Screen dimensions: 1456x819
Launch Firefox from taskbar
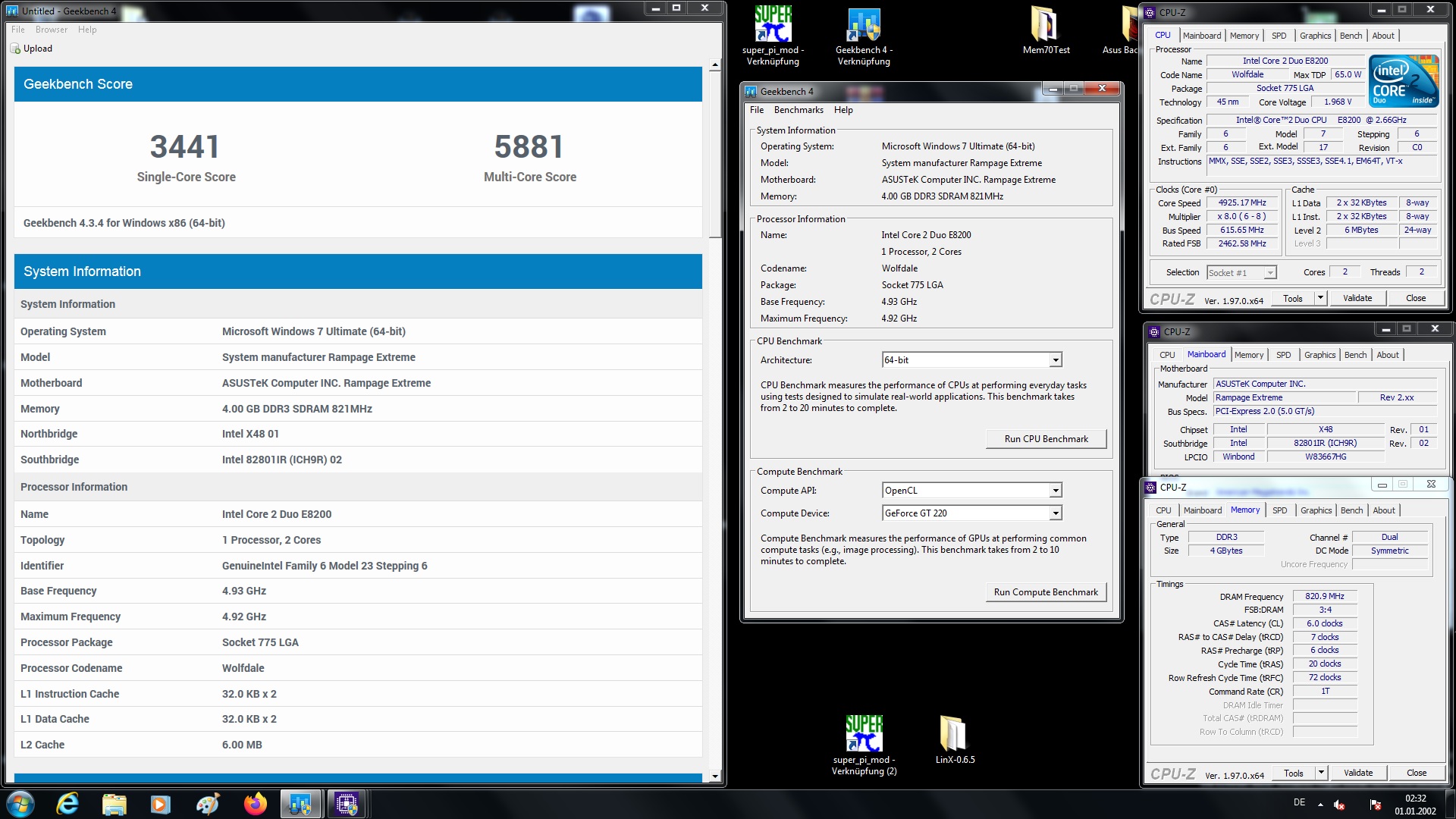click(255, 804)
